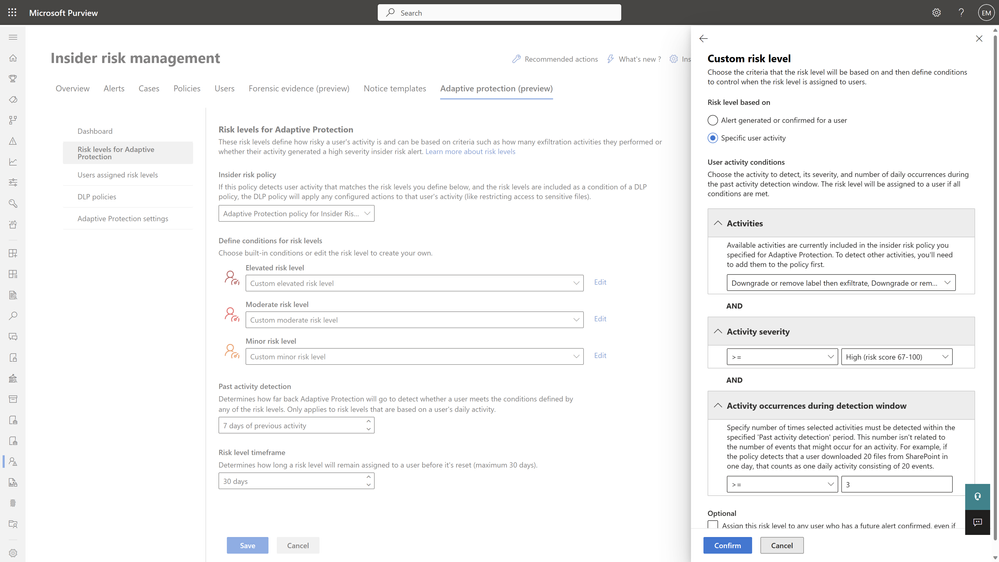Open the Notice templates tab

point(394,88)
